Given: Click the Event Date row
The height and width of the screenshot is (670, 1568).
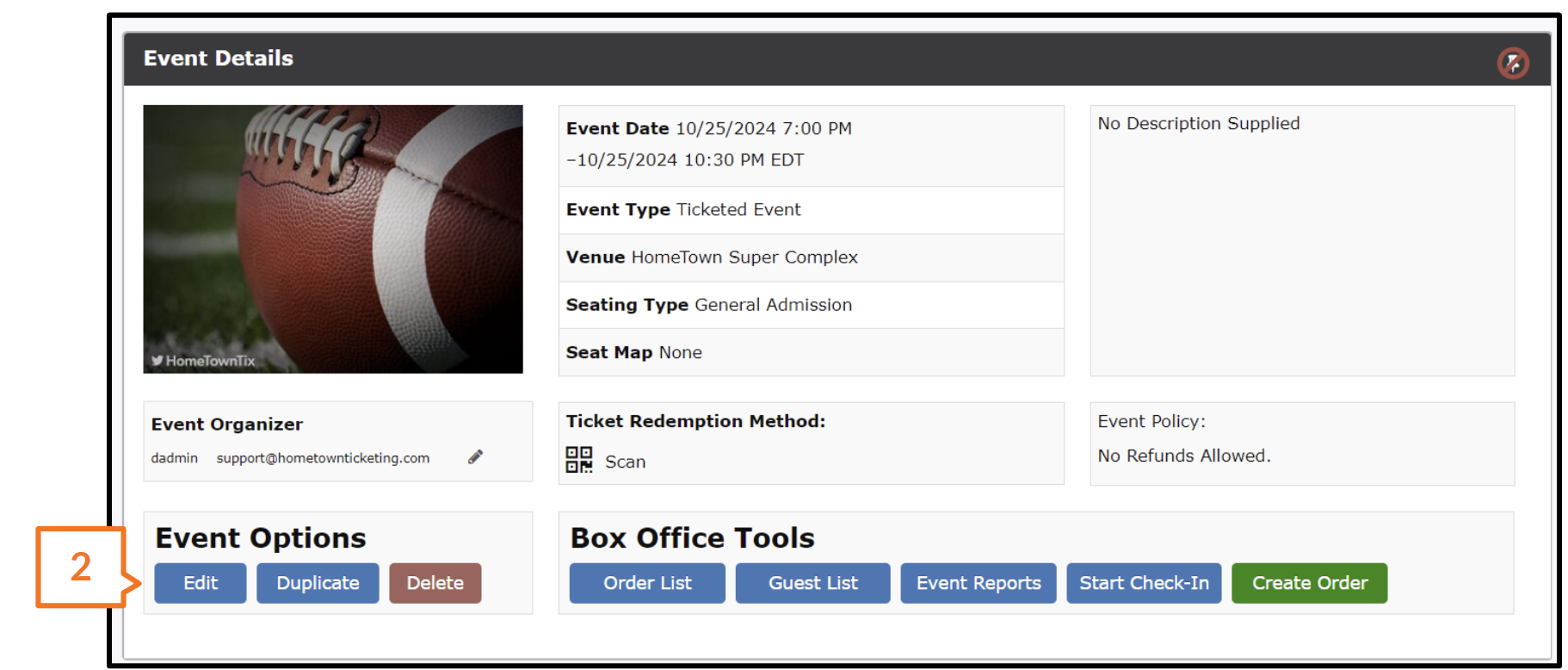Looking at the screenshot, I should coord(811,145).
